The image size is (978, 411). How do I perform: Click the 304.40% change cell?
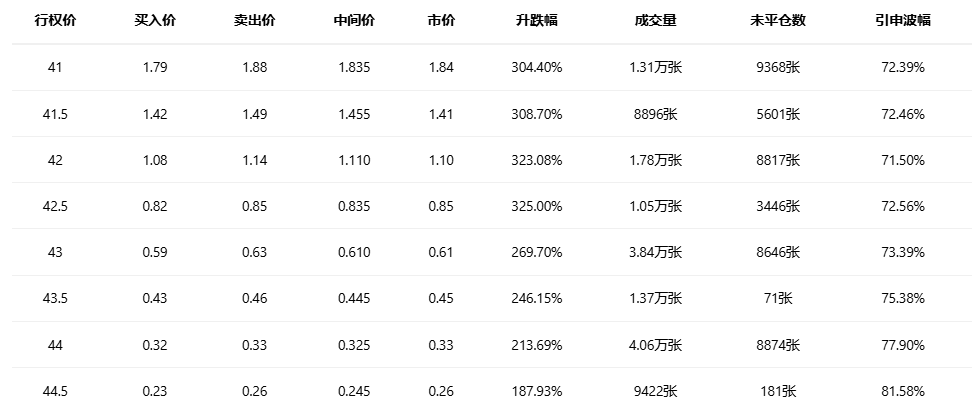pyautogui.click(x=537, y=68)
